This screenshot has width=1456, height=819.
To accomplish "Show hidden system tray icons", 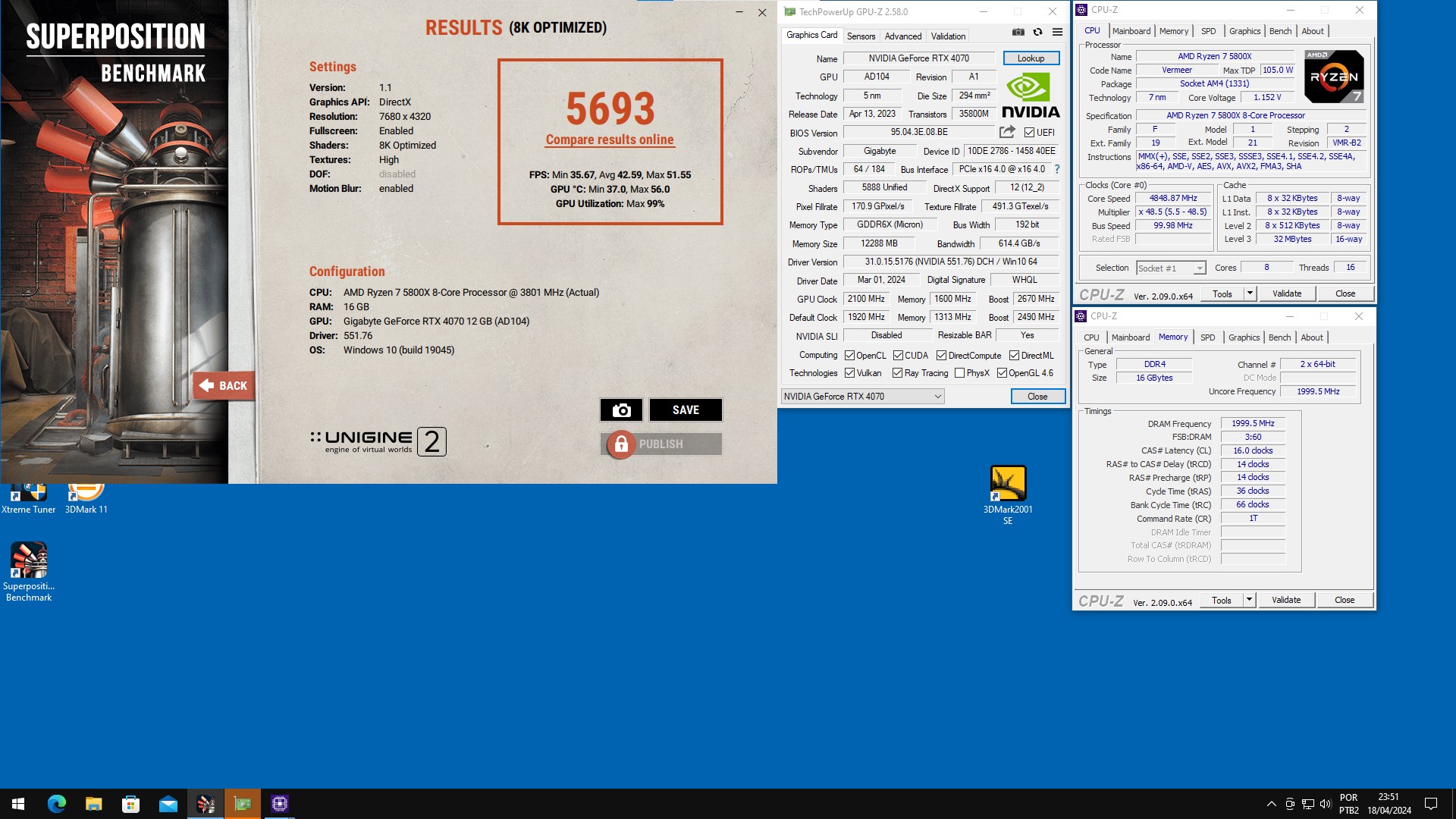I will point(1271,804).
